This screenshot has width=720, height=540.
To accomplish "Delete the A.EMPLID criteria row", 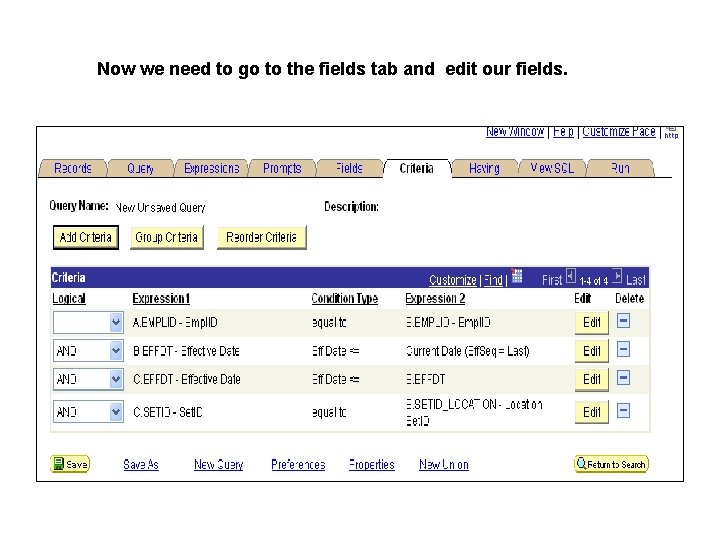I will tap(623, 321).
